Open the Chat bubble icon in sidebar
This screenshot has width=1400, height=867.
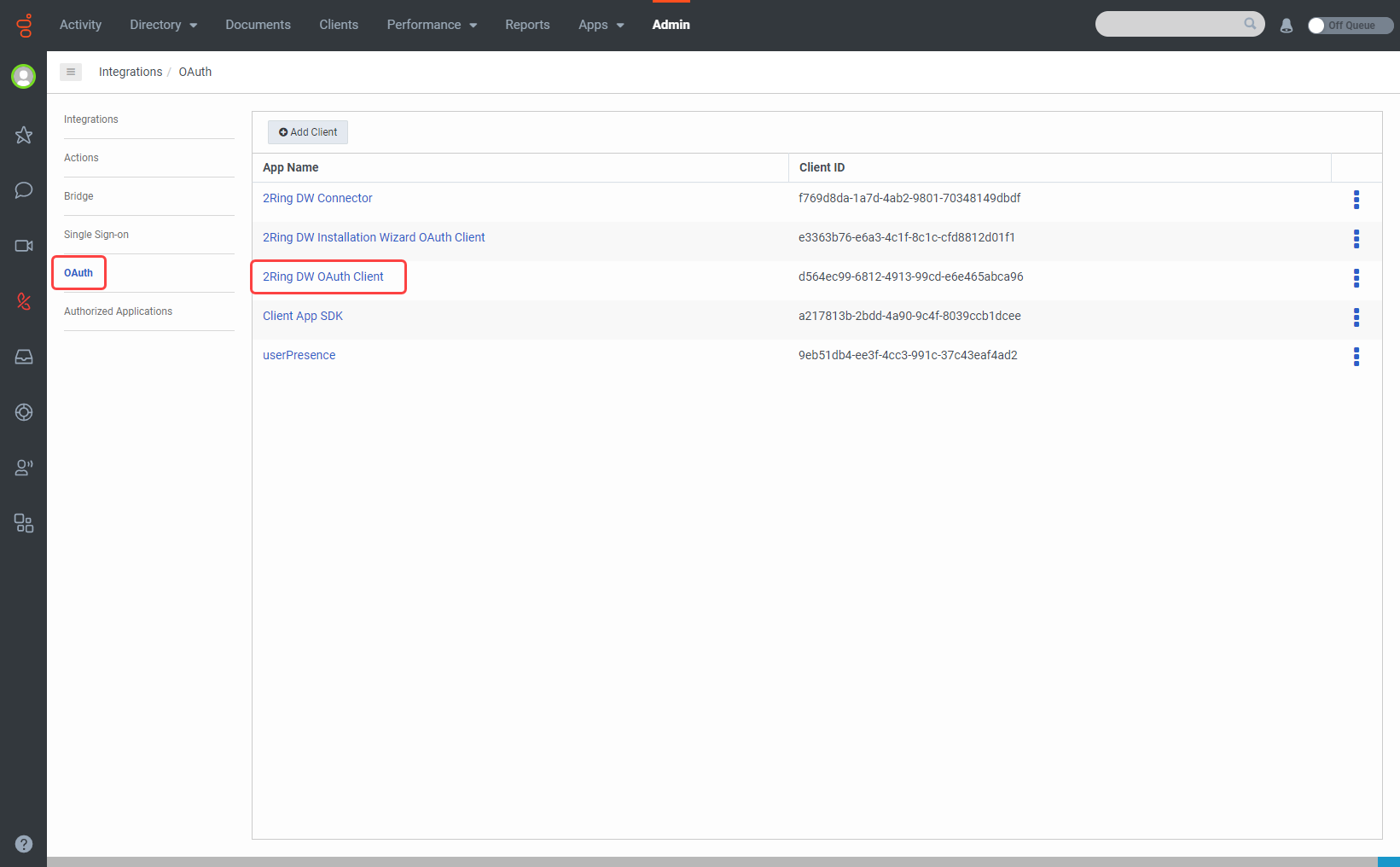click(x=24, y=189)
